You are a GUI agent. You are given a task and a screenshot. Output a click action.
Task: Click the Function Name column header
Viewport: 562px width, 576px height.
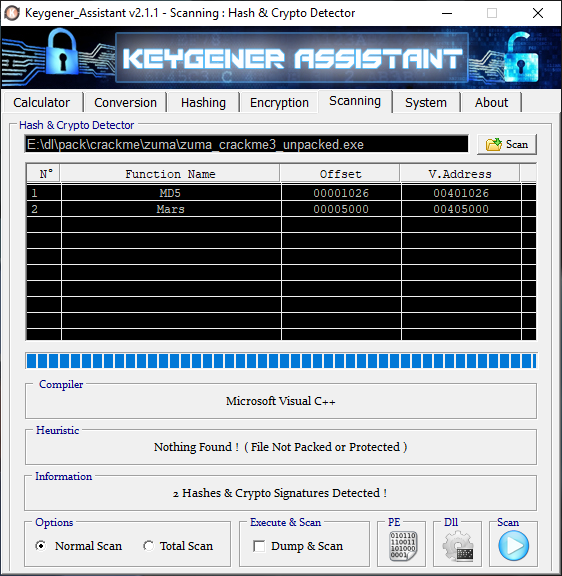(x=170, y=173)
